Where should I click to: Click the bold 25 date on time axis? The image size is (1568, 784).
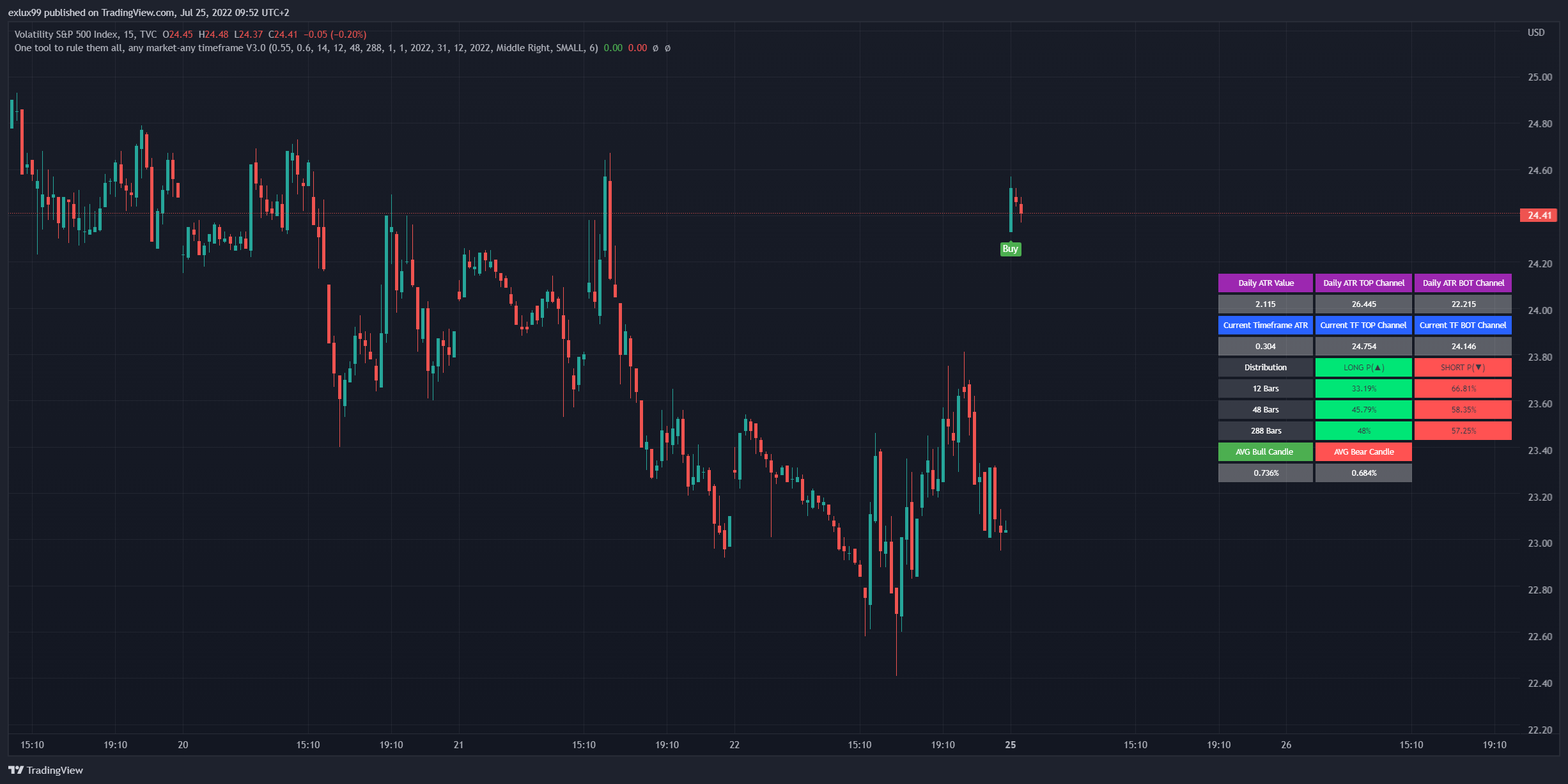(1010, 745)
